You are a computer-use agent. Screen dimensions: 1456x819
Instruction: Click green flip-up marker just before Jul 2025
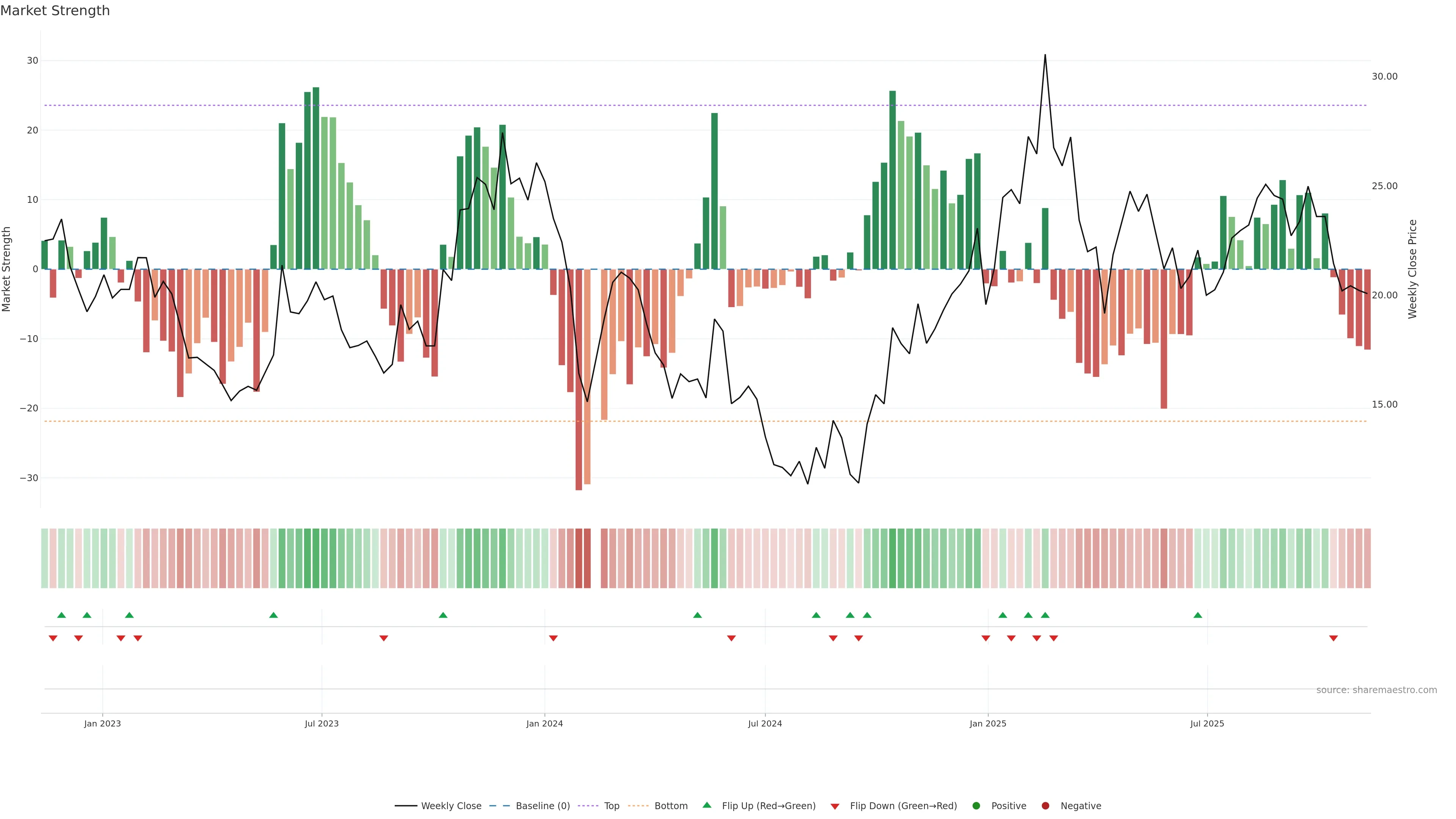[1198, 615]
